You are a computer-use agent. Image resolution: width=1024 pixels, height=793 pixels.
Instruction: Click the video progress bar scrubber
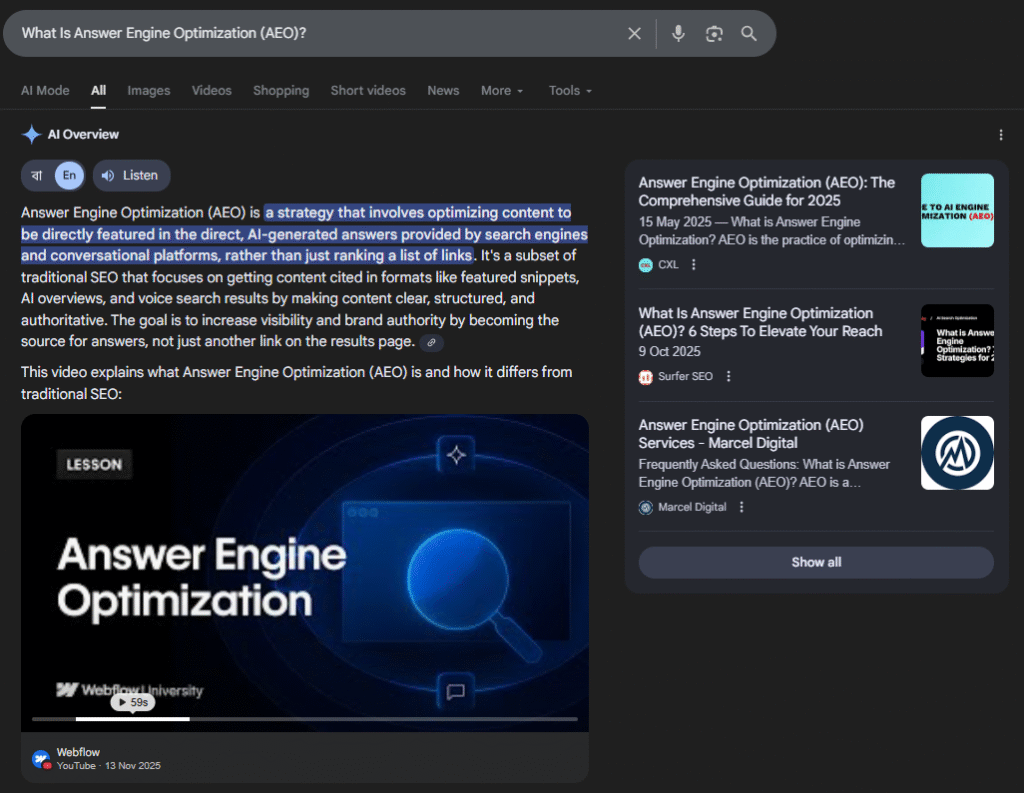(x=188, y=718)
